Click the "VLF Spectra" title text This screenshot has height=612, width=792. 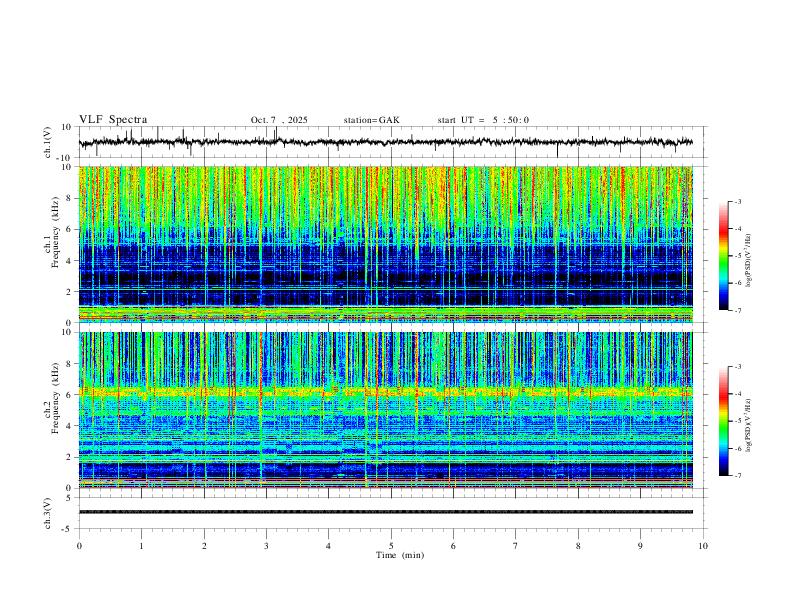(113, 119)
